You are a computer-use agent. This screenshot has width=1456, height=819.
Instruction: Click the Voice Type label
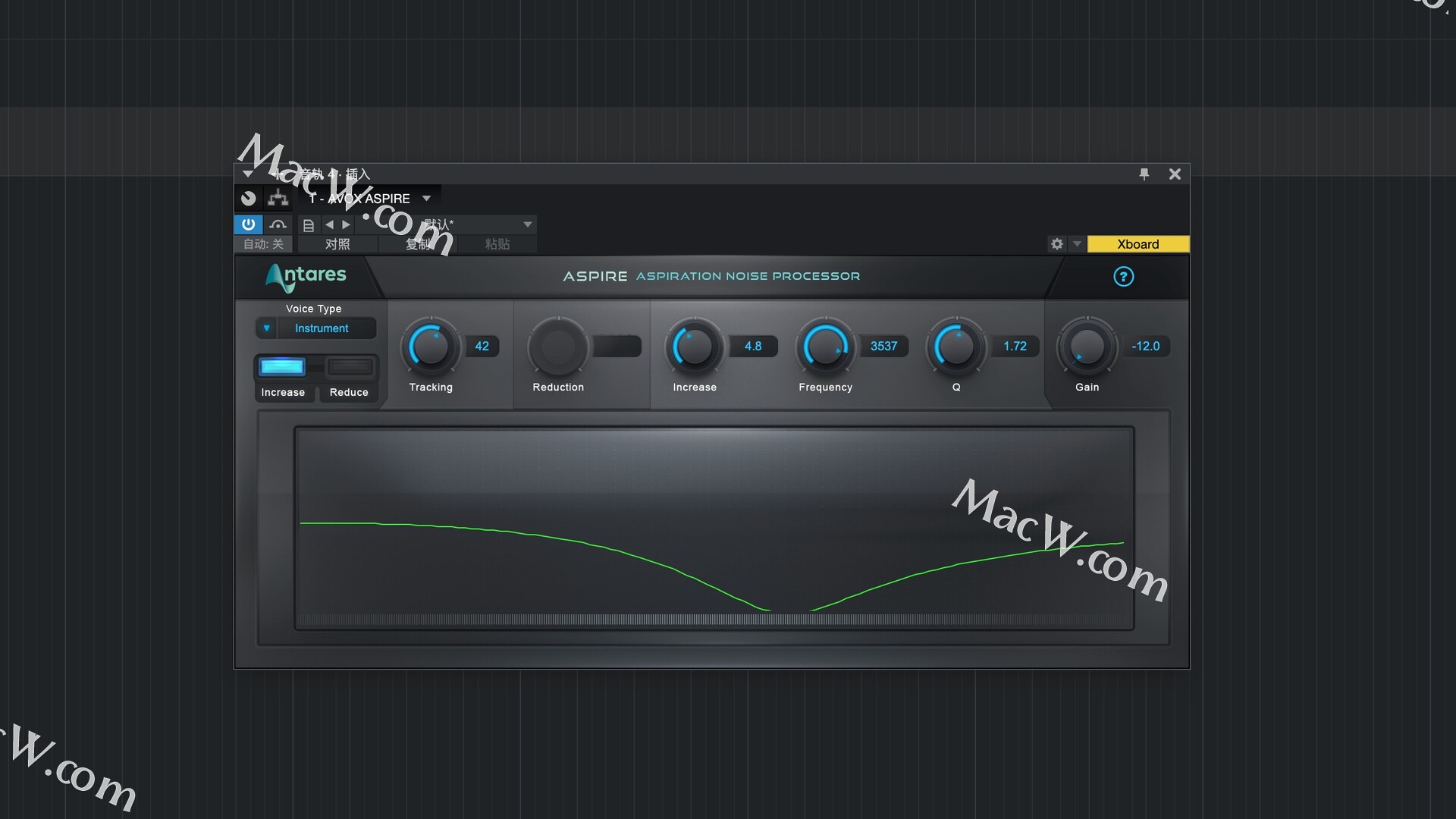[x=313, y=309]
